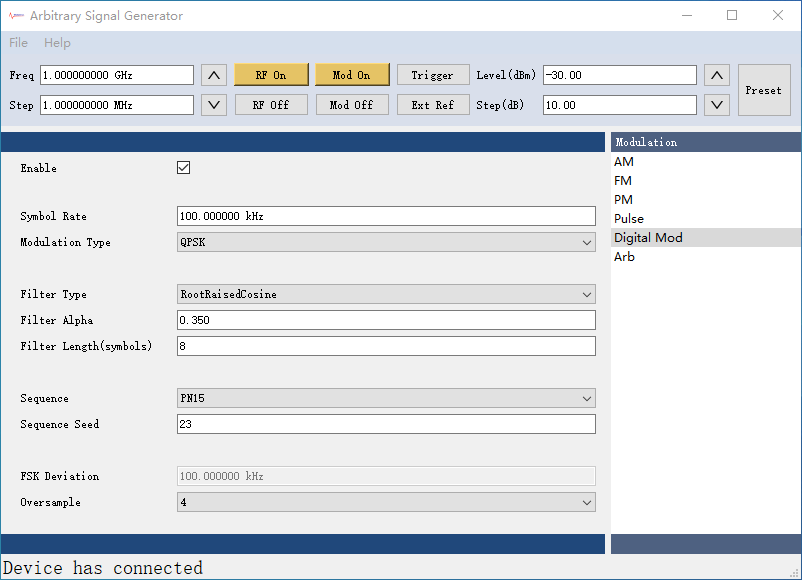
Task: Click the Ext Ref button
Action: coord(432,105)
